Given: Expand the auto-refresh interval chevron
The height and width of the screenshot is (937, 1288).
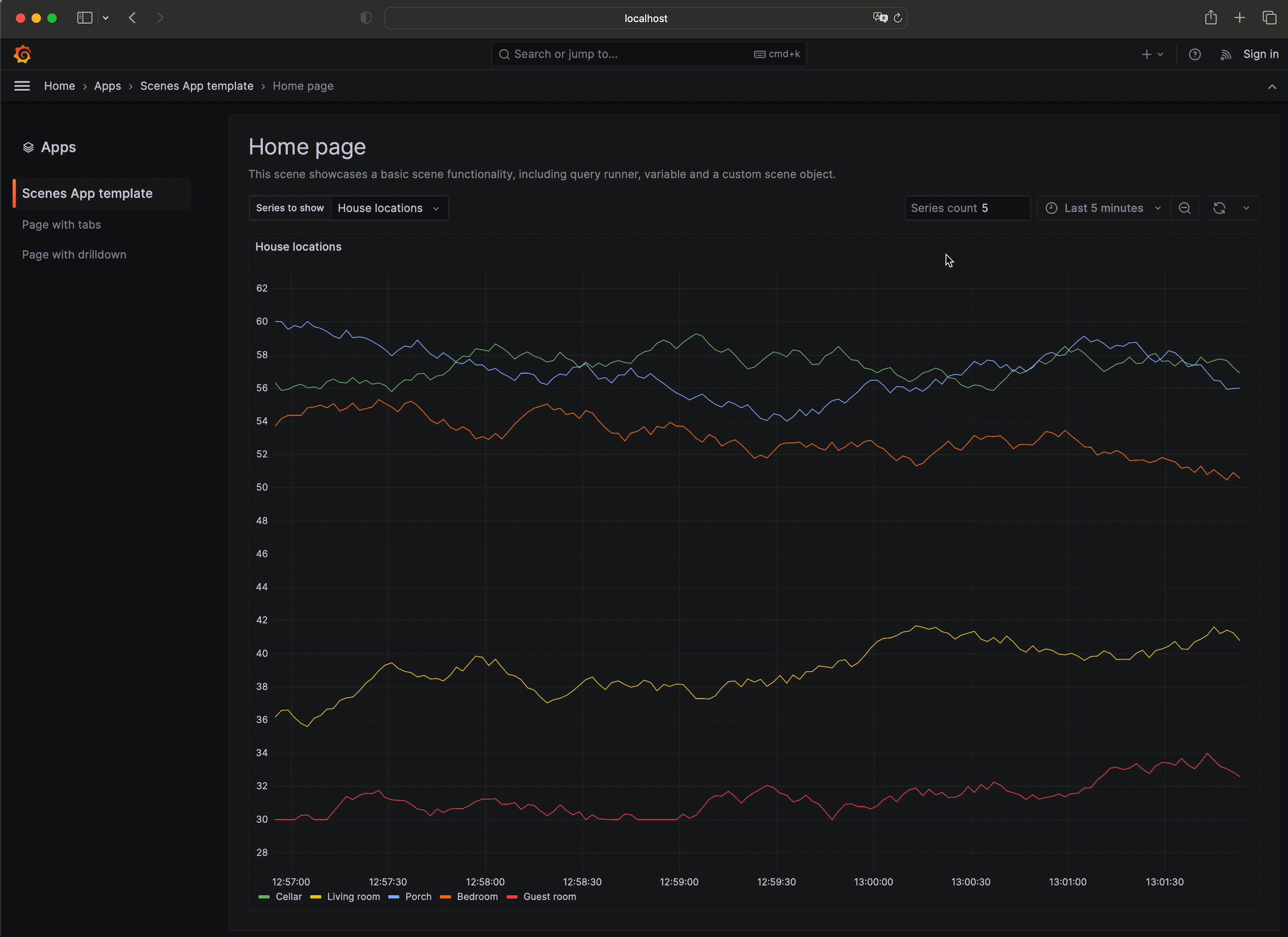Looking at the screenshot, I should pos(1247,208).
